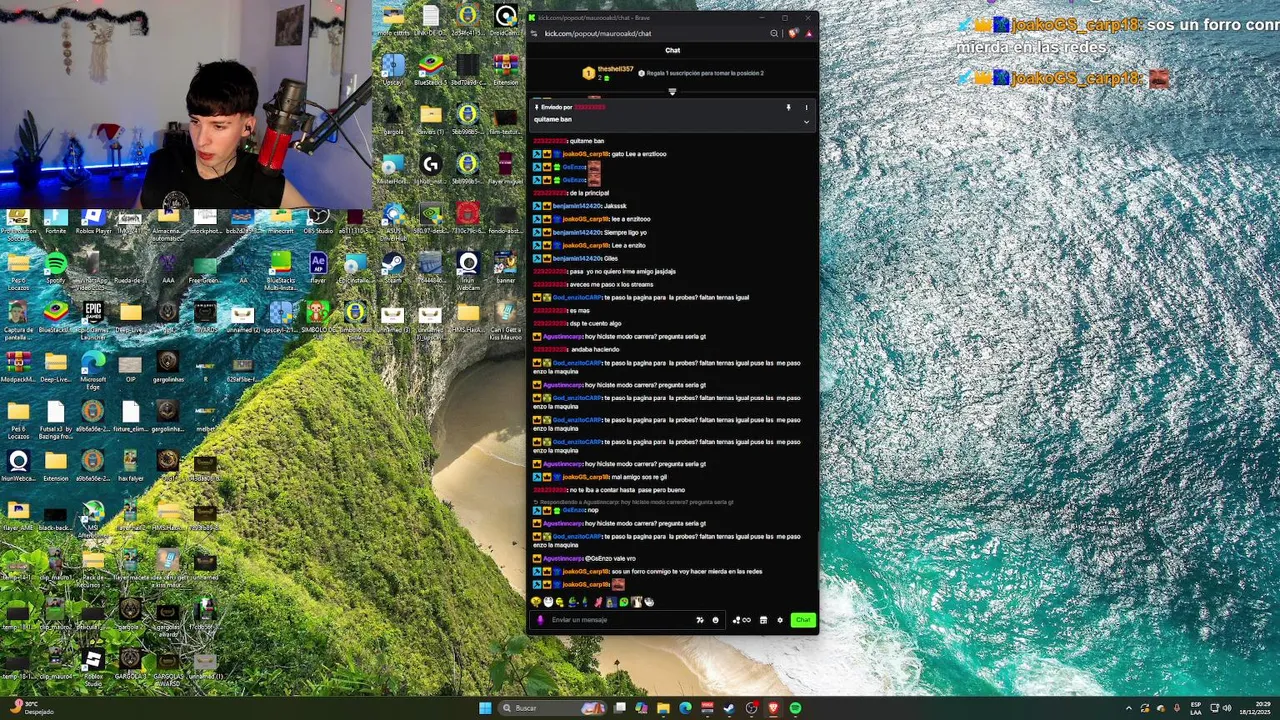Click the purple identity icon in the message box

pyautogui.click(x=541, y=620)
